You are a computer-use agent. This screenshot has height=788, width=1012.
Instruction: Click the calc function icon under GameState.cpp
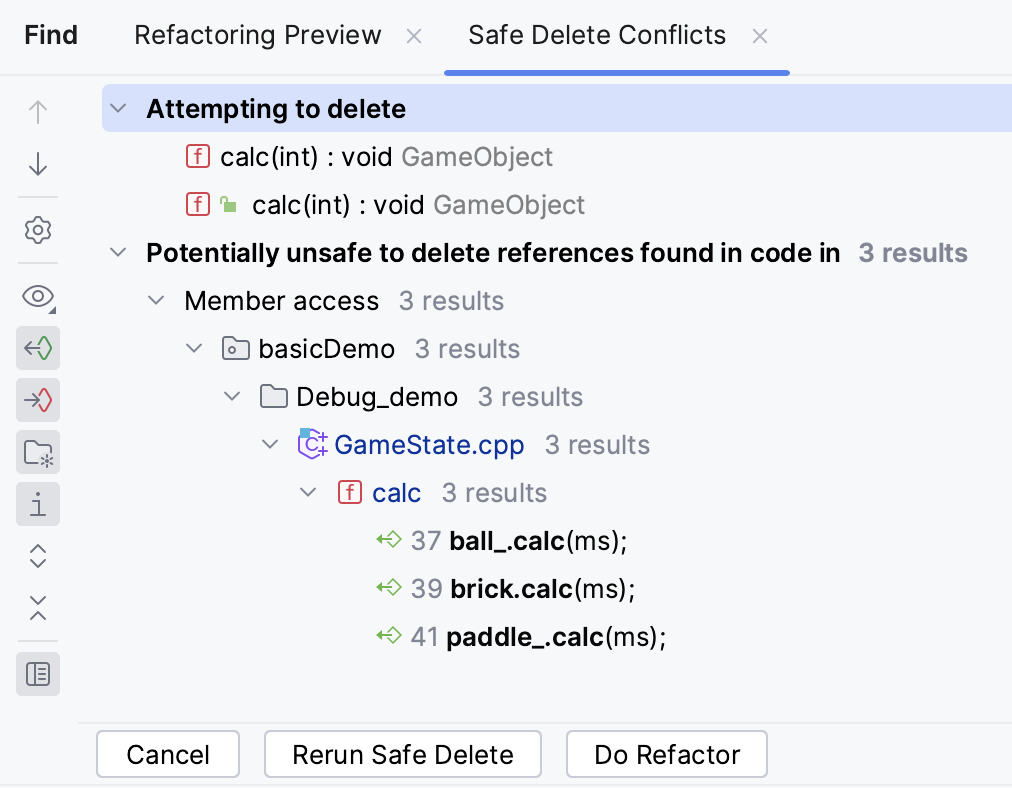[x=350, y=492]
